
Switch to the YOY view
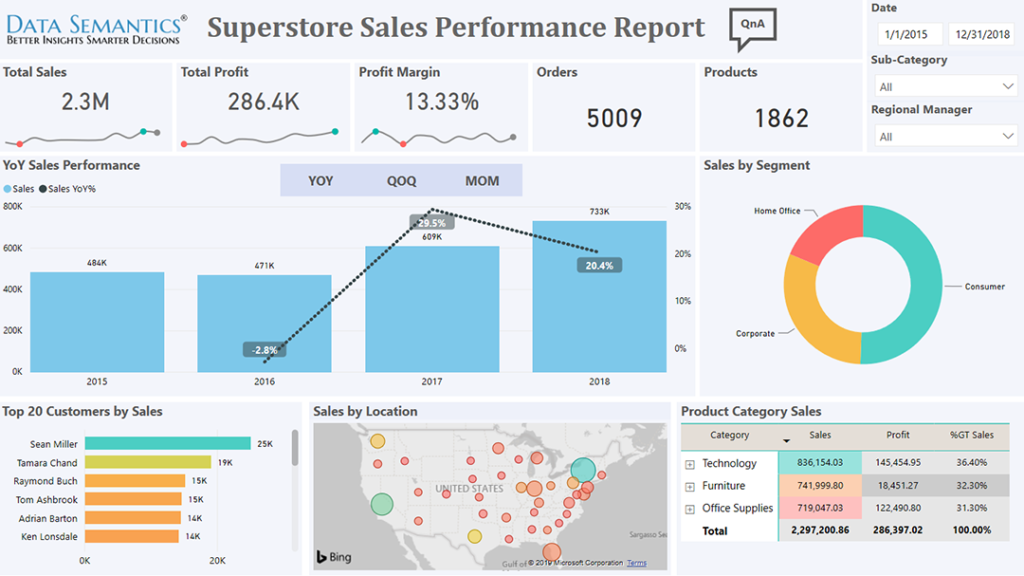click(x=319, y=181)
